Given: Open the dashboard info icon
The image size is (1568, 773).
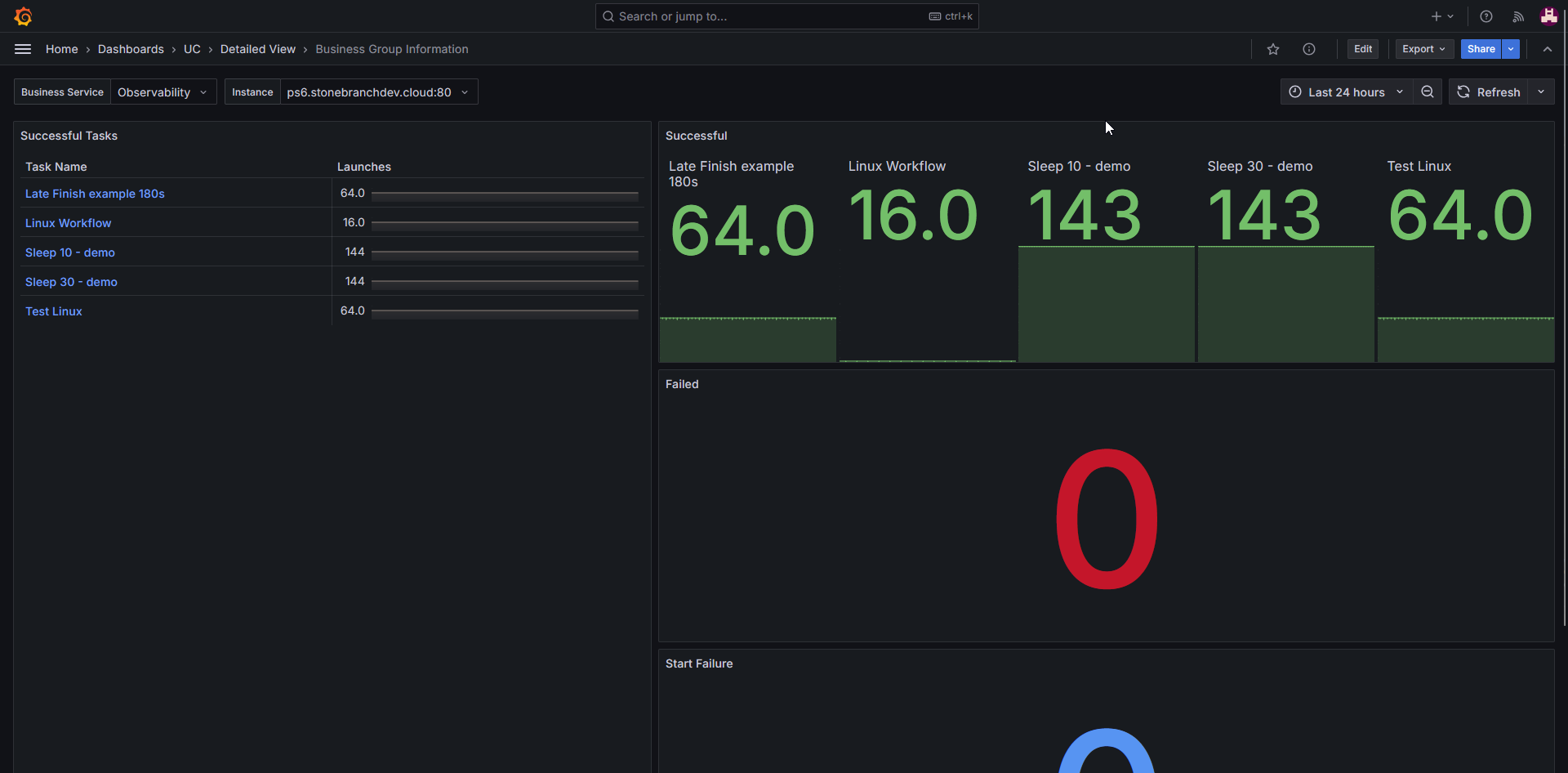Looking at the screenshot, I should pyautogui.click(x=1308, y=49).
